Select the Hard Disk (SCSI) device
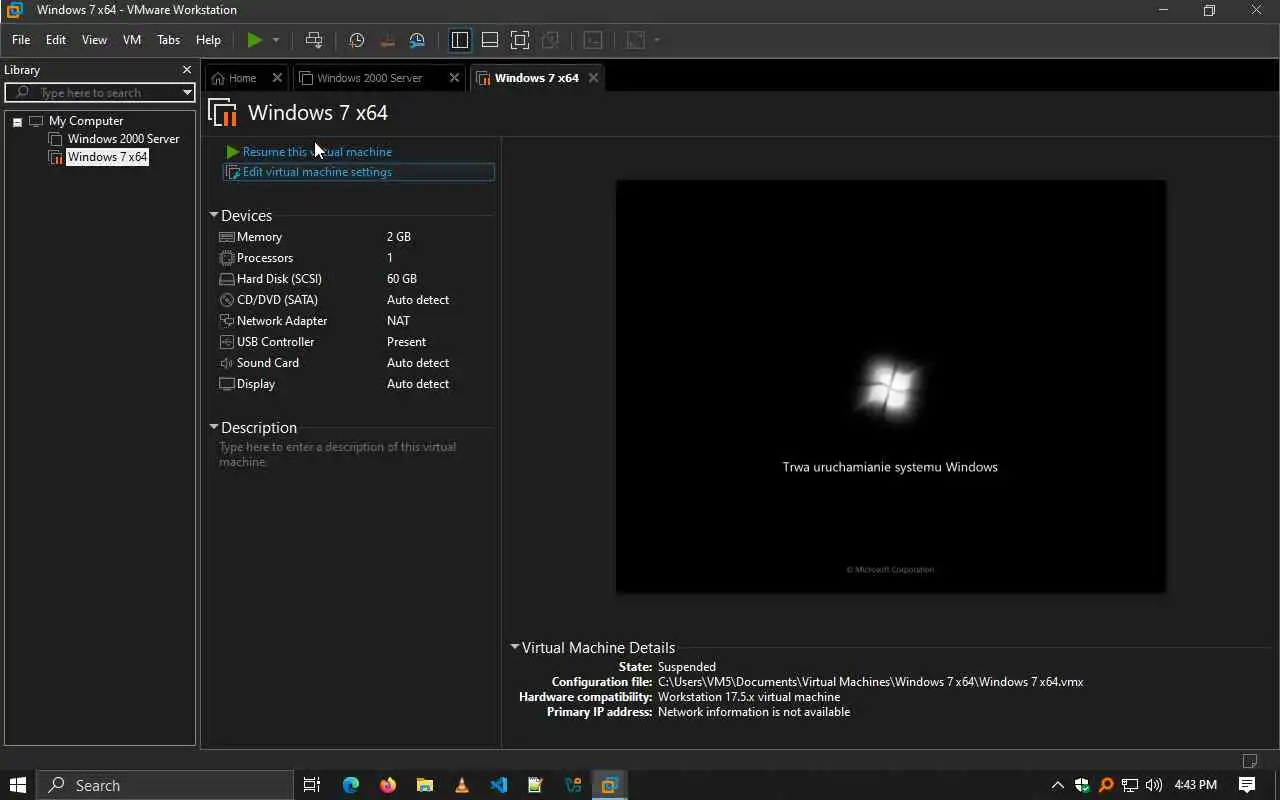Viewport: 1280px width, 800px height. (x=355, y=279)
